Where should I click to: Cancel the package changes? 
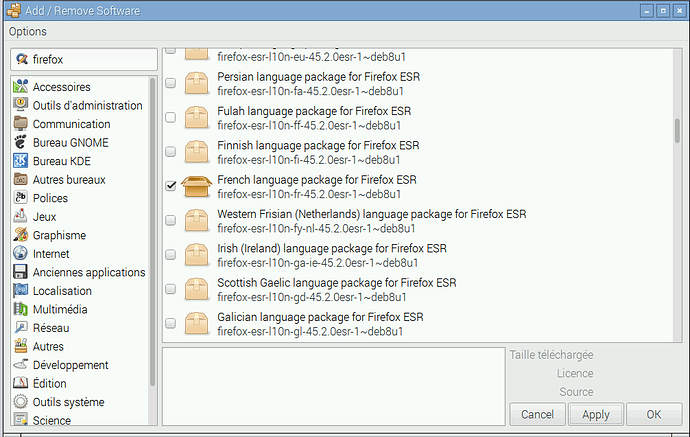[x=537, y=414]
